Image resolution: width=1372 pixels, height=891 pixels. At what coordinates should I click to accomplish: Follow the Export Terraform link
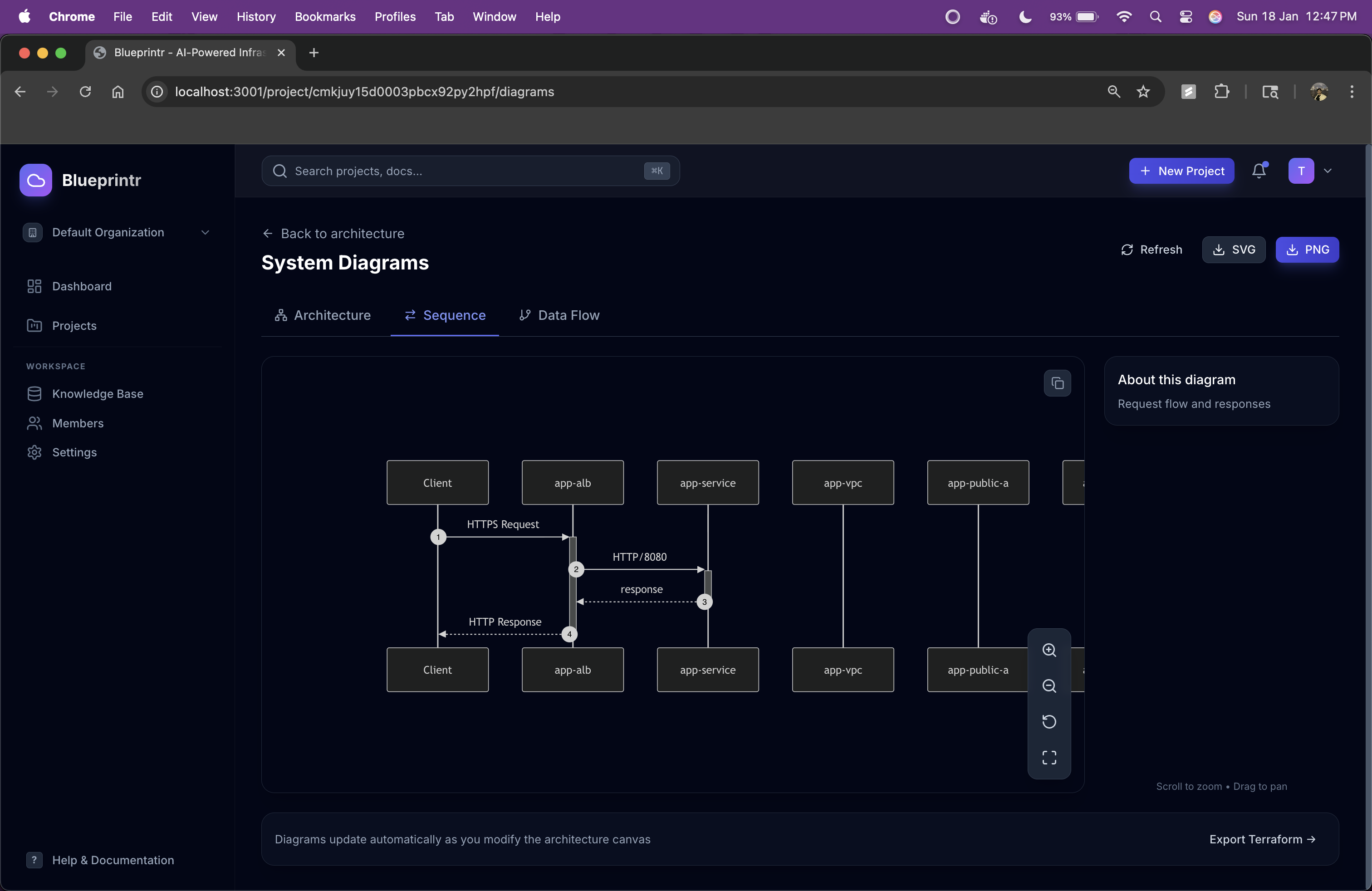[x=1261, y=839]
